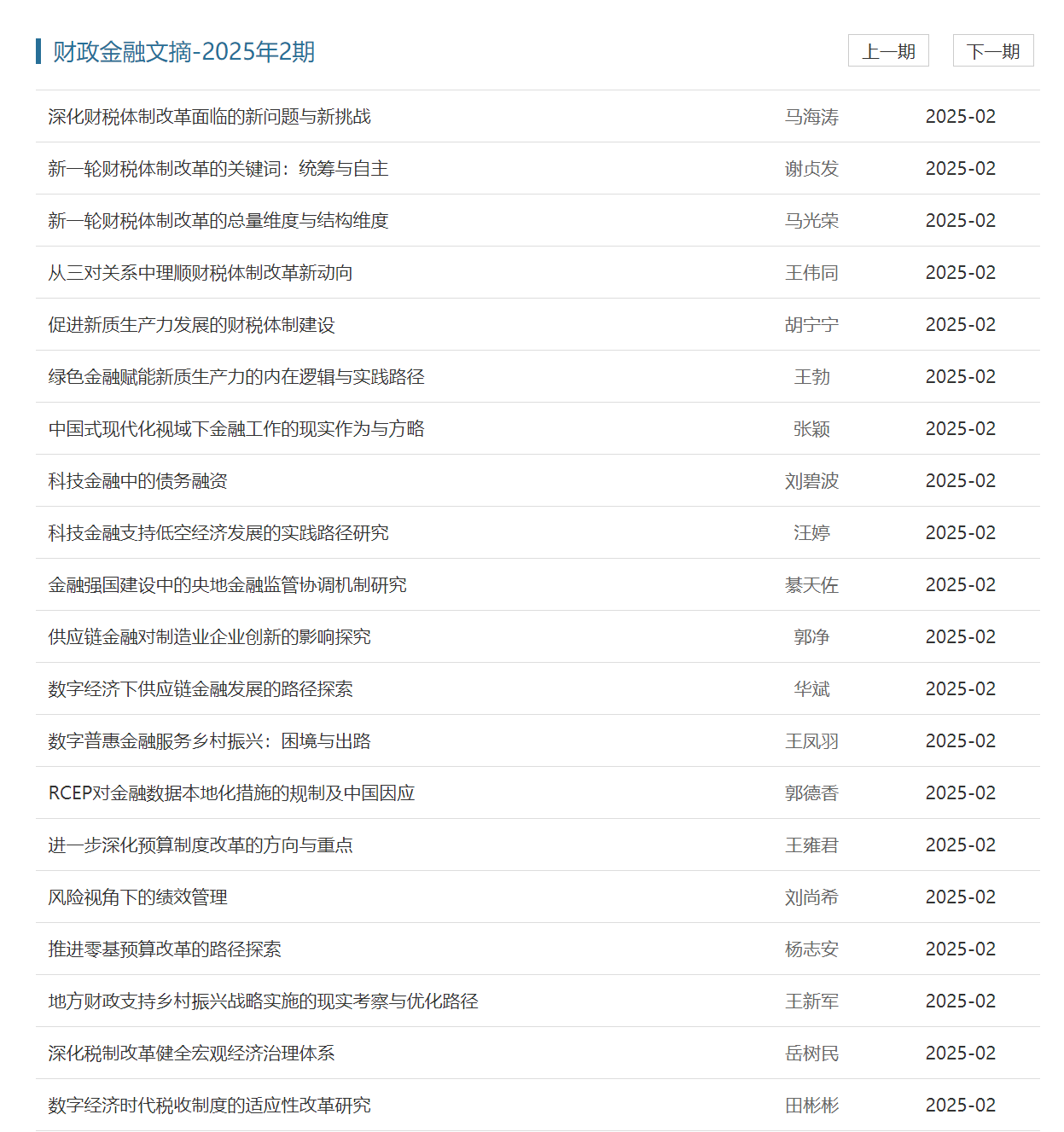Open article 科技金融中的债务融资

click(x=137, y=481)
